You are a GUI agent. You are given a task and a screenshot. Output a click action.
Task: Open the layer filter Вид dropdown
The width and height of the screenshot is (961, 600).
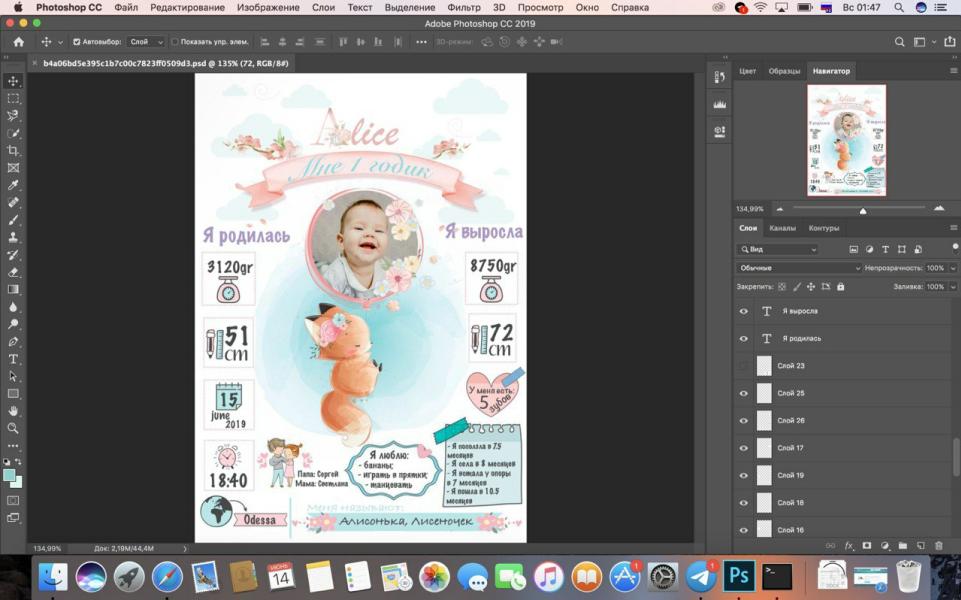click(778, 249)
